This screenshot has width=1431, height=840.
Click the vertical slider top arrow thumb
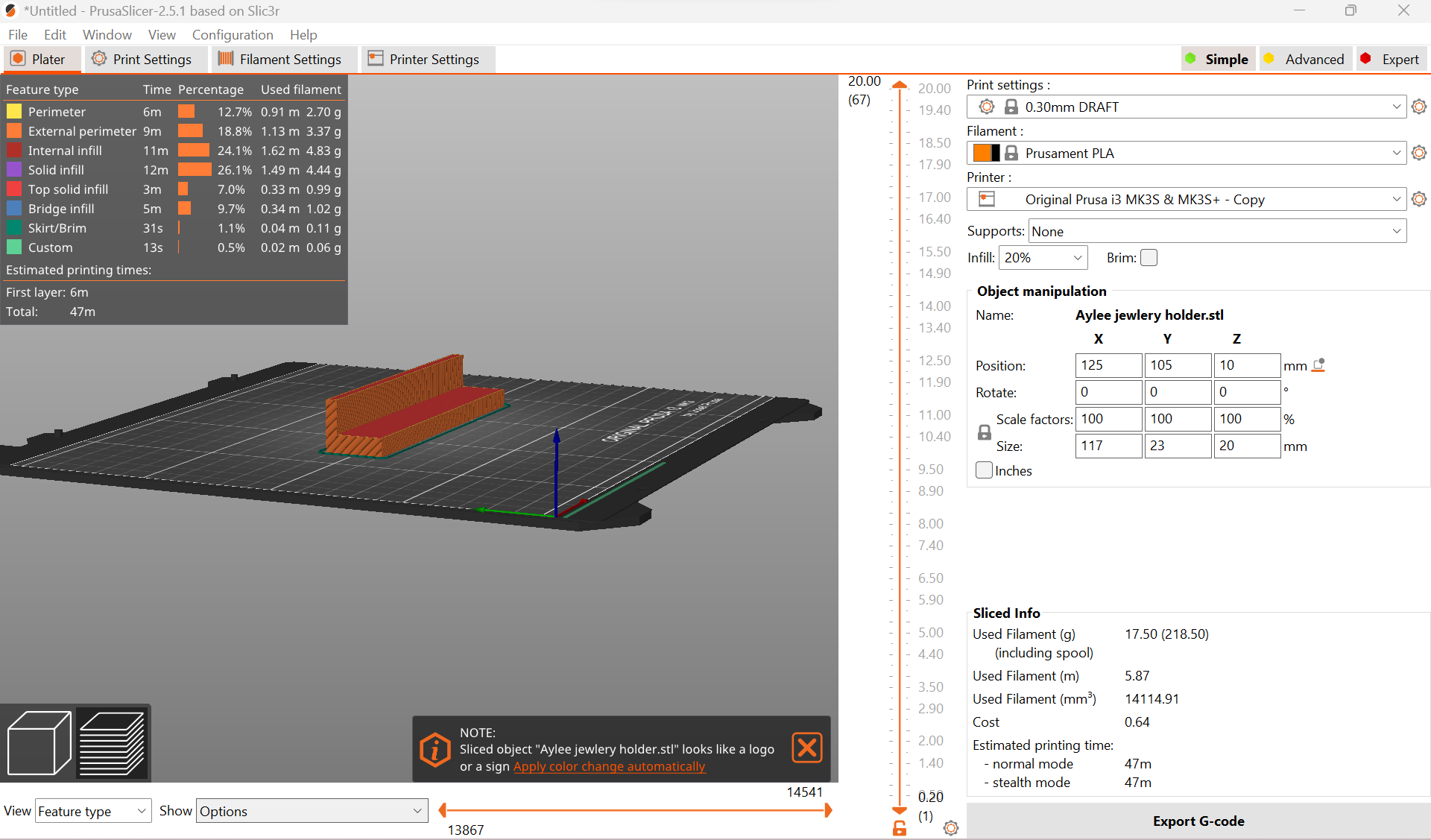point(900,85)
